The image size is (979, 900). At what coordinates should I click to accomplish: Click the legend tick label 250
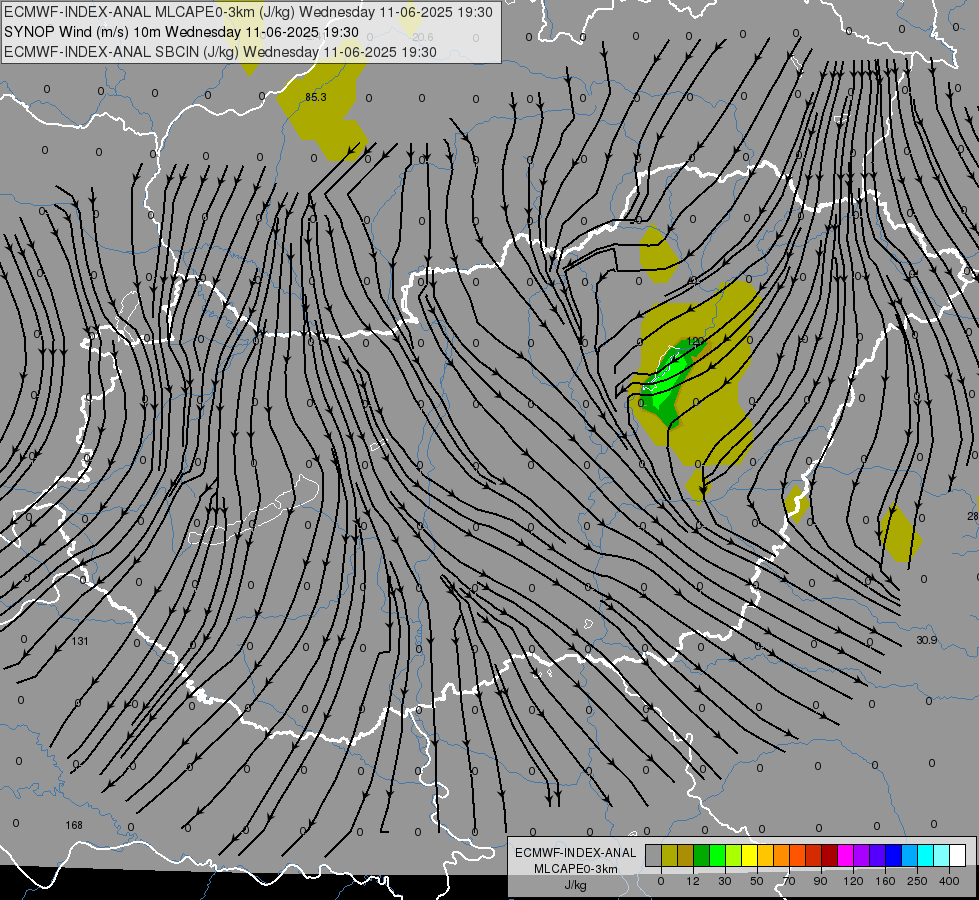pyautogui.click(x=917, y=881)
